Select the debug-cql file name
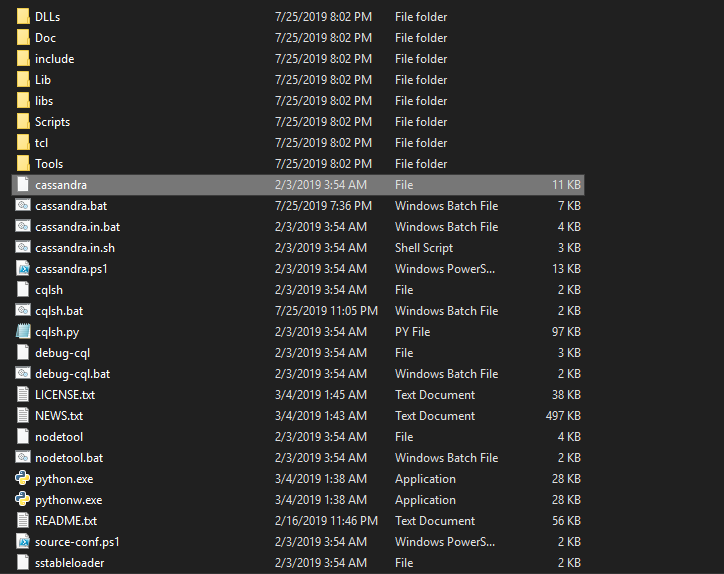Image resolution: width=724 pixels, height=574 pixels. (62, 353)
